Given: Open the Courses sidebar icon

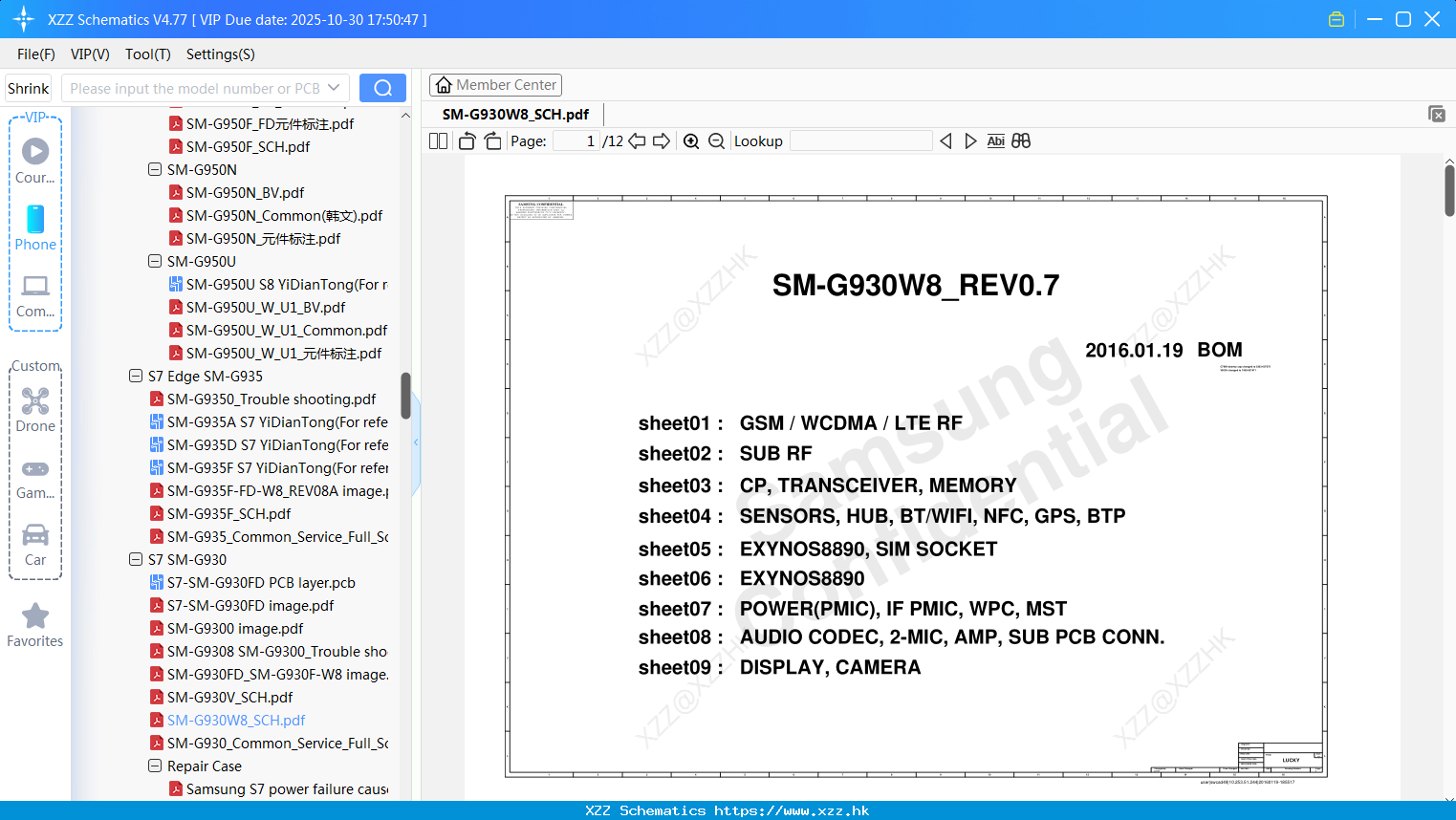Looking at the screenshot, I should [x=35, y=161].
